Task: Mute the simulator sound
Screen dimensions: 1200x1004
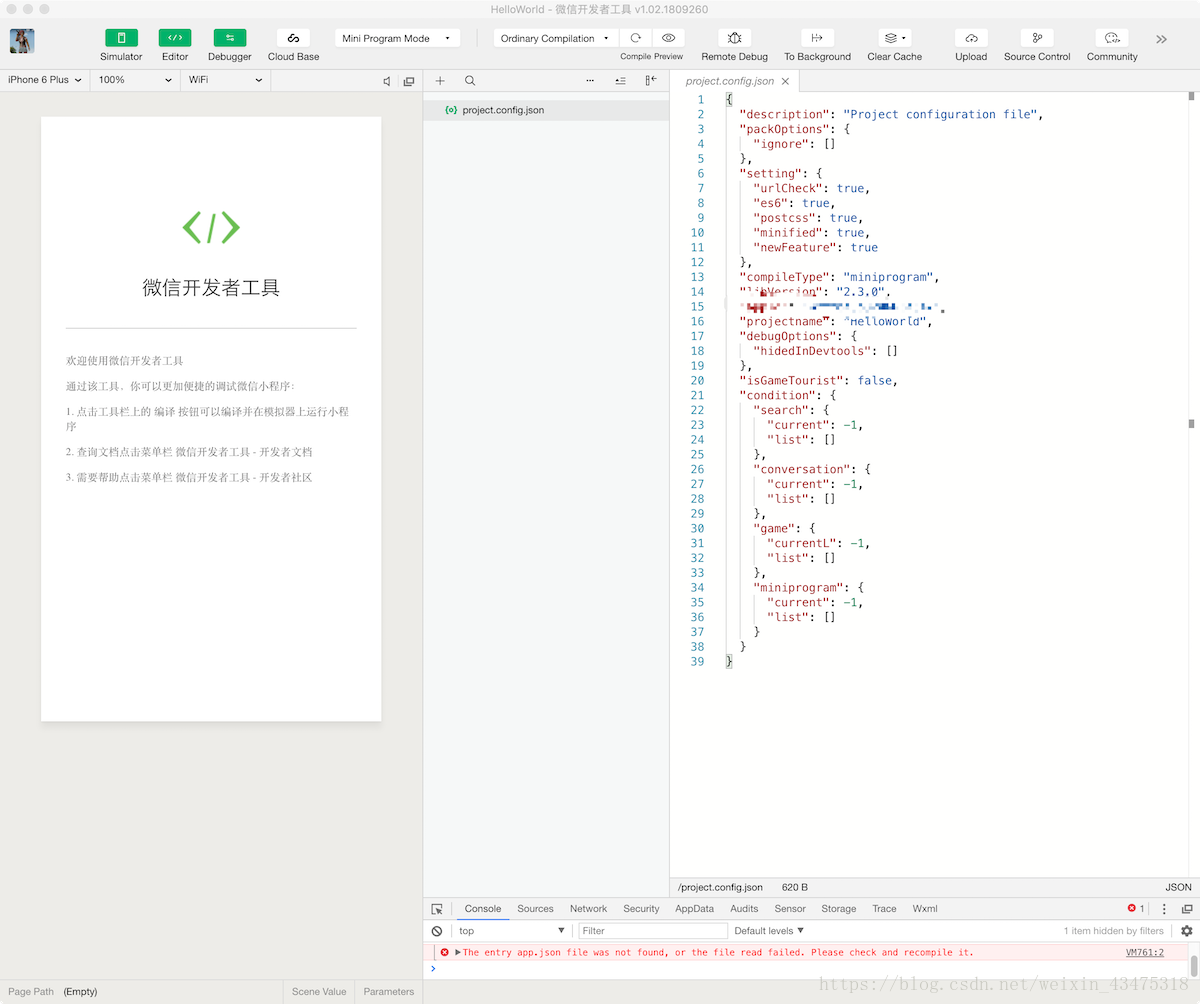Action: pyautogui.click(x=387, y=81)
